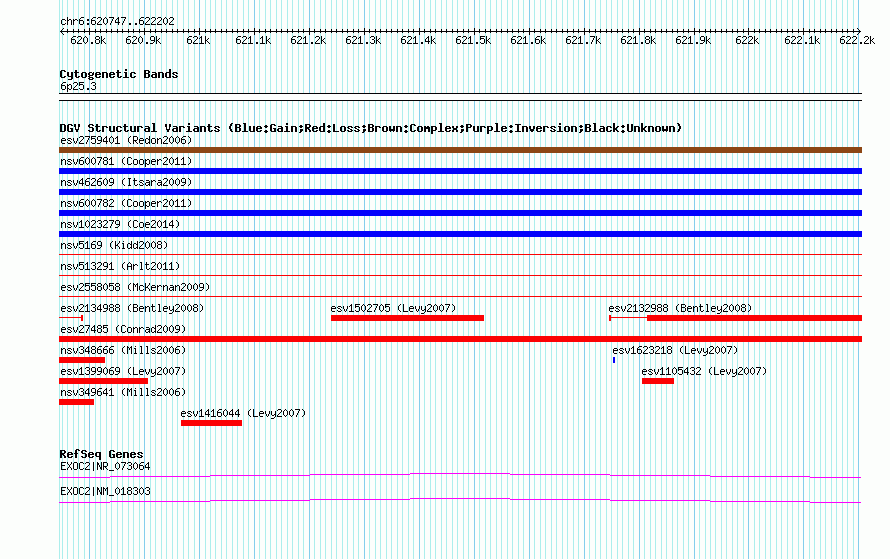890x559 pixels.
Task: Click esv1416044 (Levy2007) label
Action: tap(243, 413)
